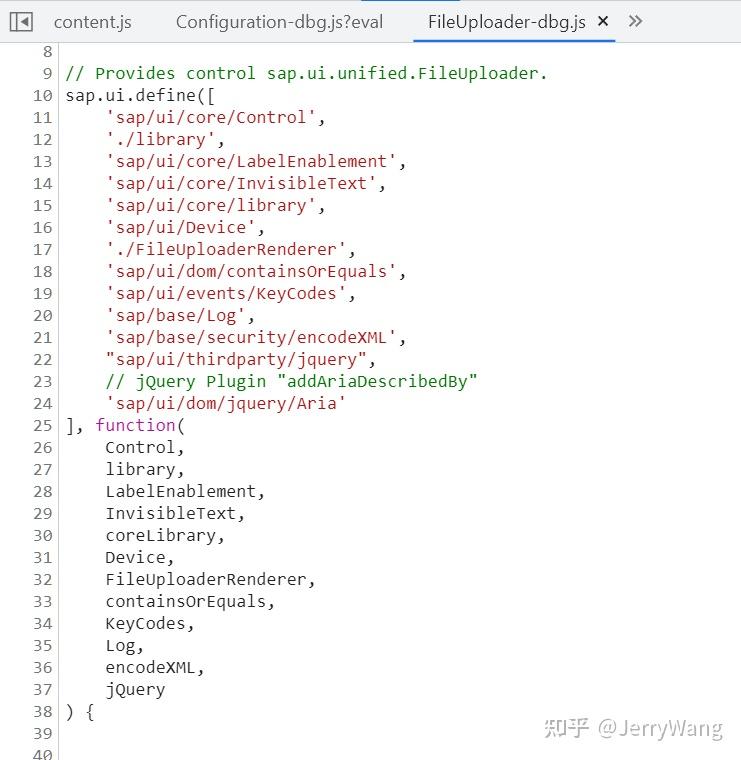Viewport: 741px width, 760px height.
Task: Click the "sap/ui/thirdparty/jquery" string
Action: point(236,360)
